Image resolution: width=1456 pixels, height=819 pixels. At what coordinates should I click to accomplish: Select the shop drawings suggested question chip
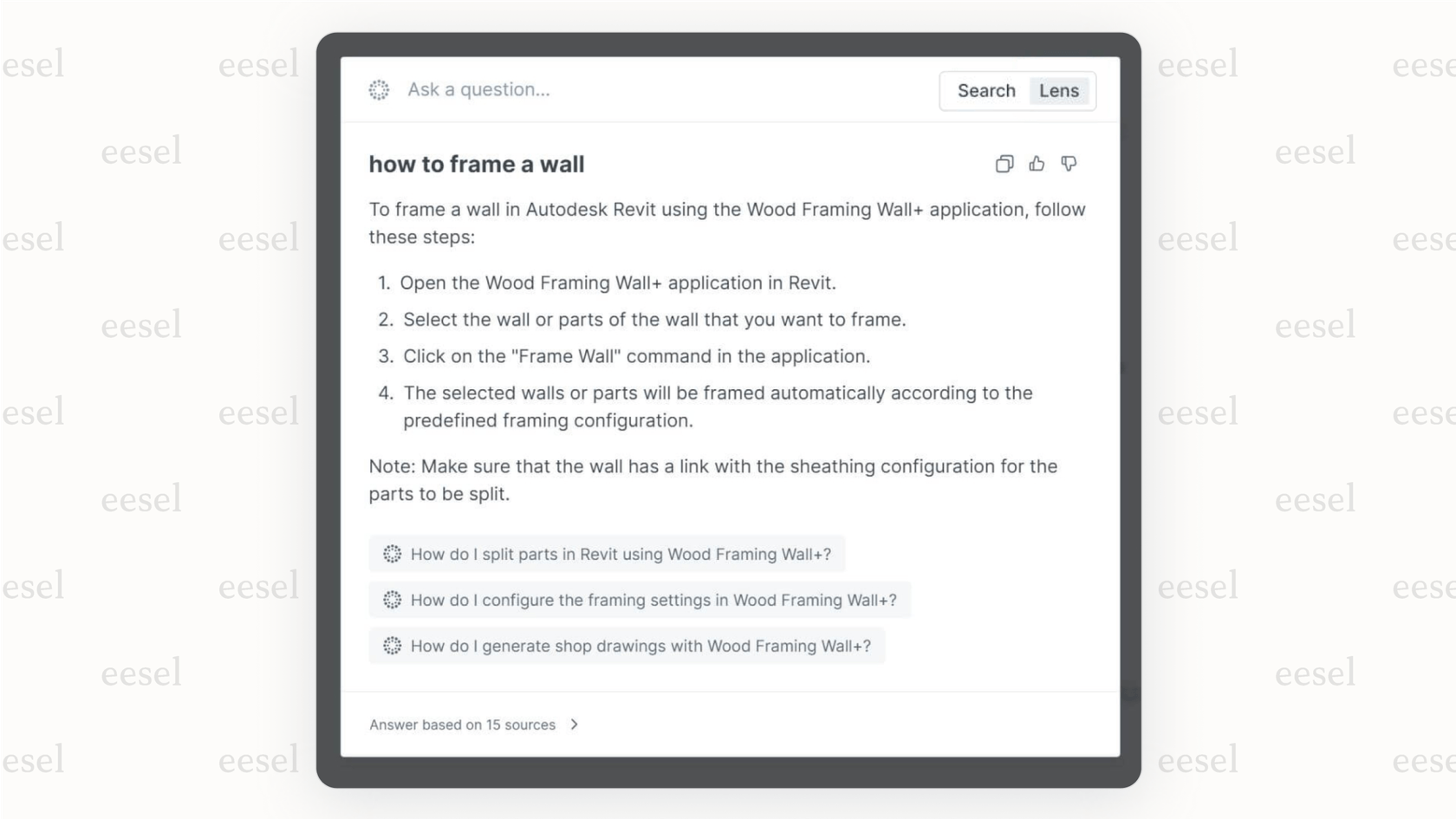click(x=627, y=646)
